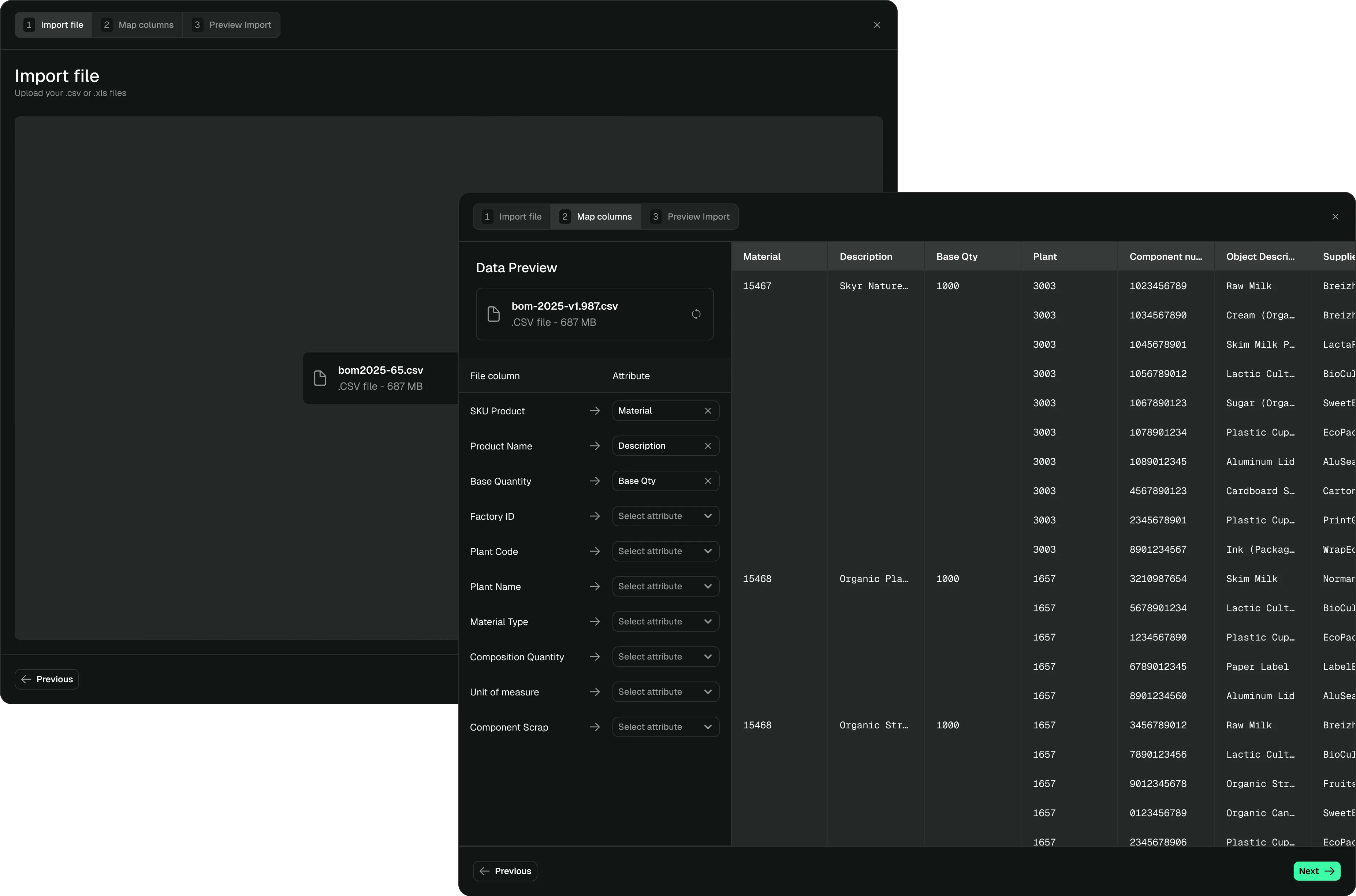1356x896 pixels.
Task: Click the file icon of bom2025-65.csv
Action: pos(320,378)
